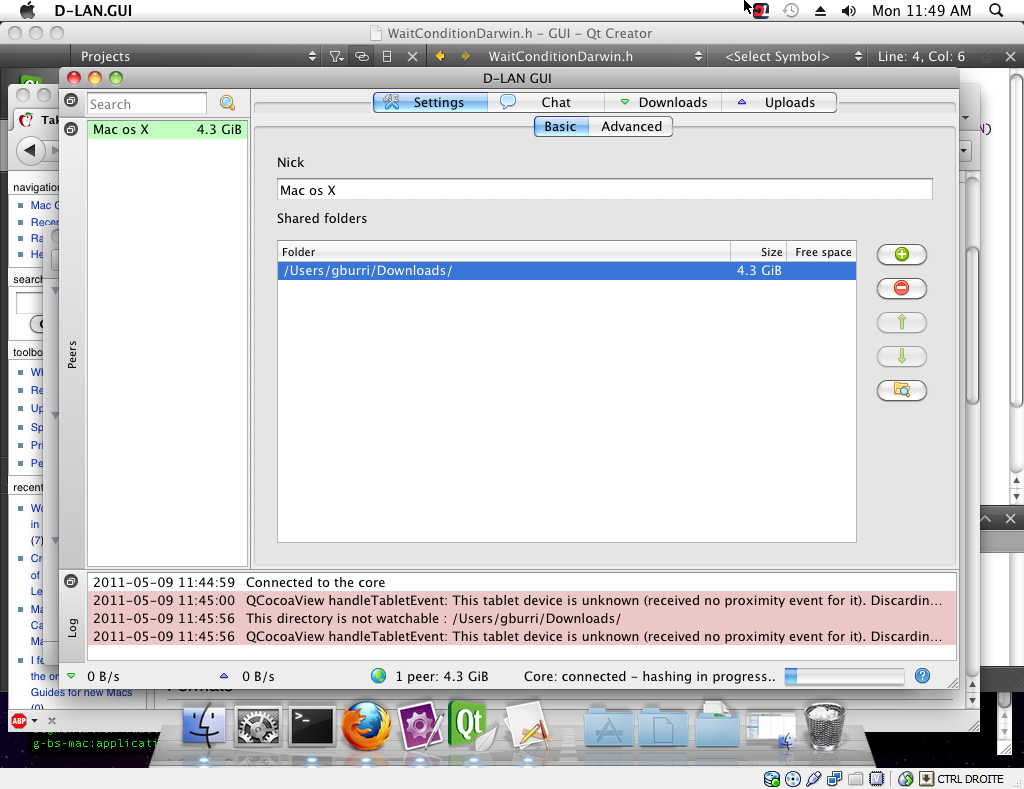Click the eject icon in the menu bar
The width and height of the screenshot is (1024, 789).
pos(820,10)
